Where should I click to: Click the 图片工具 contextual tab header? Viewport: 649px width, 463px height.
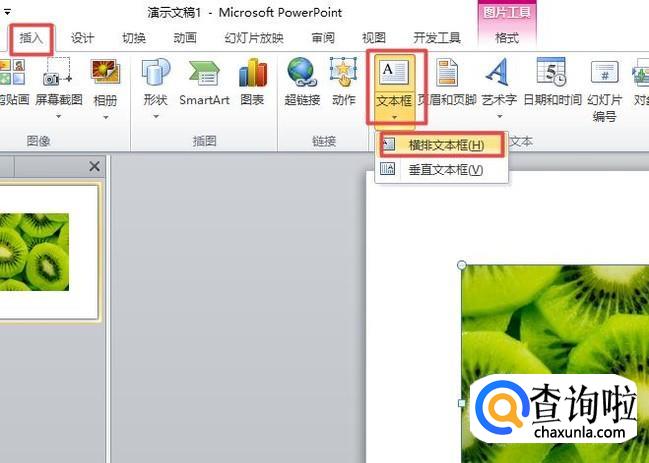coord(507,12)
